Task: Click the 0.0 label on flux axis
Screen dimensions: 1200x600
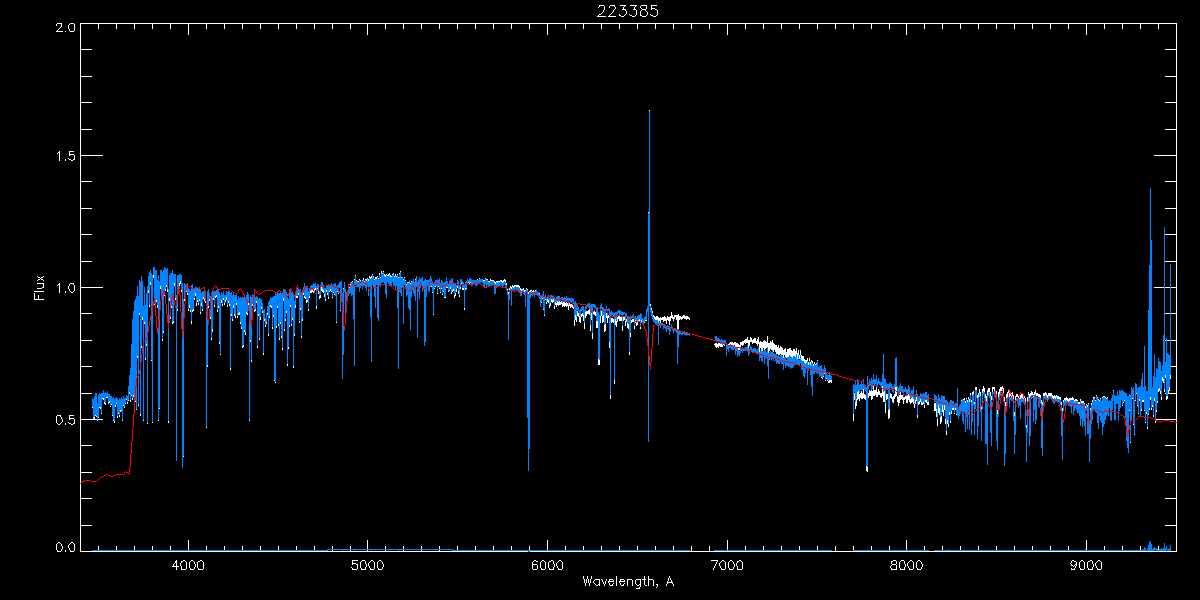Action: click(65, 547)
